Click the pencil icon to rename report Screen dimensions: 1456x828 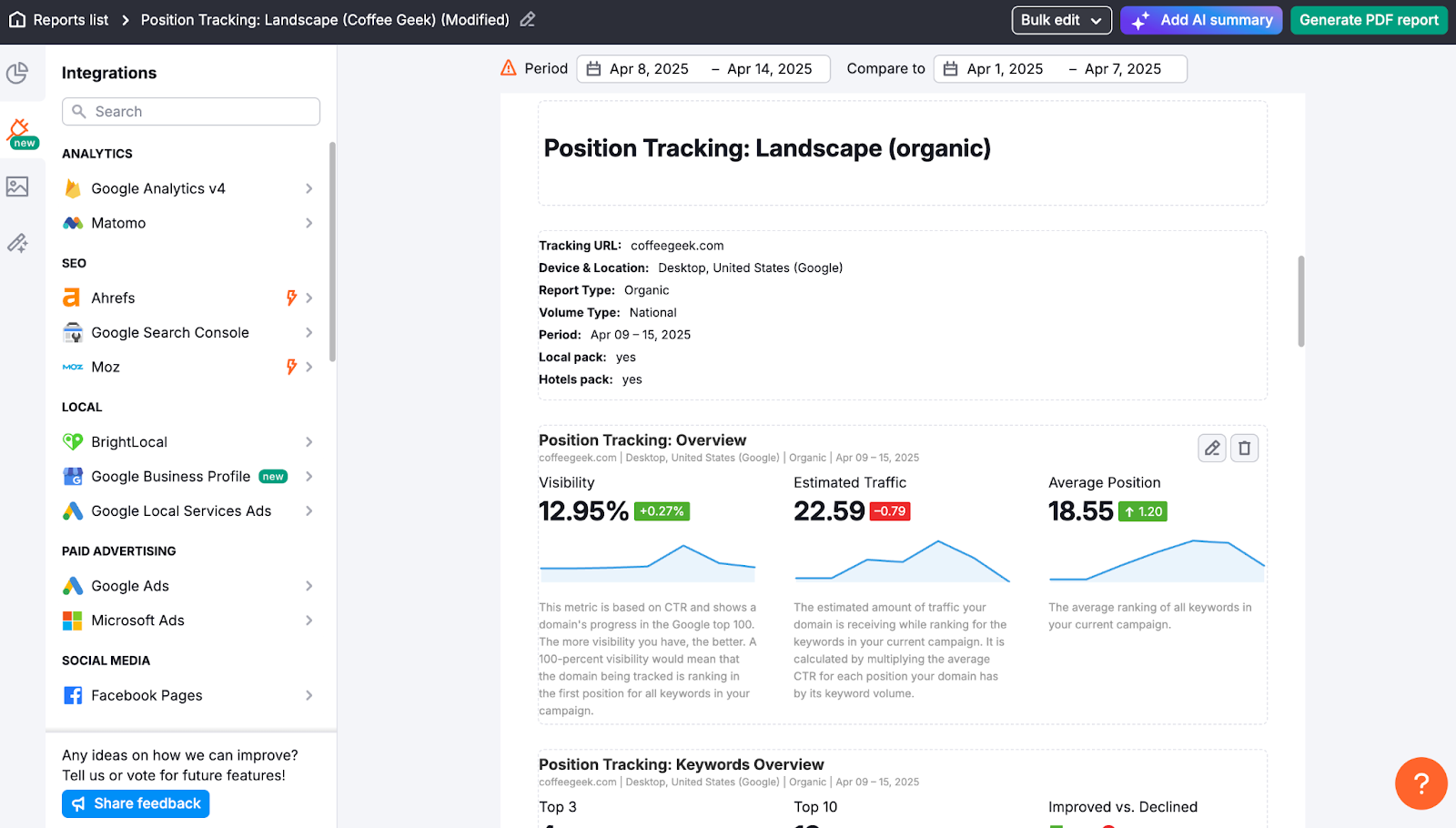click(528, 19)
